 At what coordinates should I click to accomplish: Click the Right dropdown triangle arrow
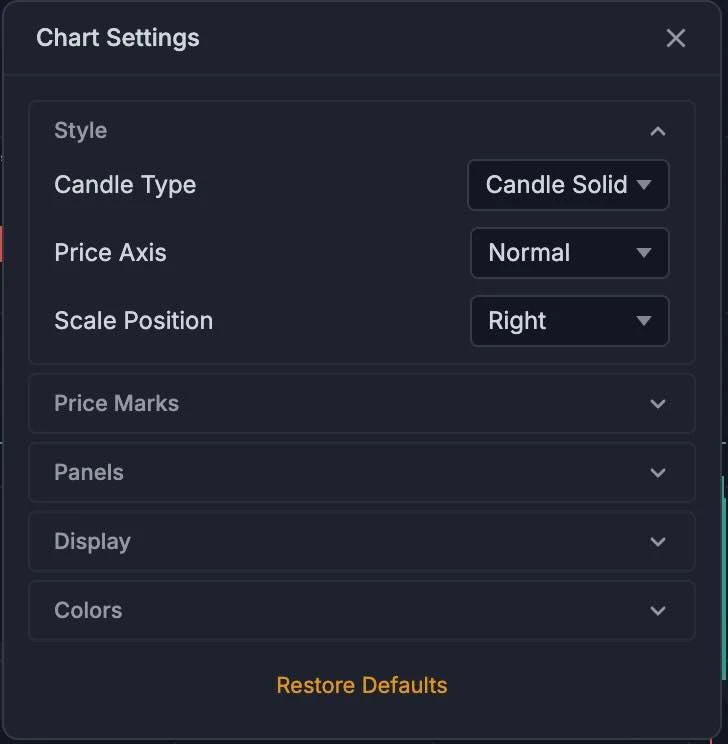[x=644, y=321]
